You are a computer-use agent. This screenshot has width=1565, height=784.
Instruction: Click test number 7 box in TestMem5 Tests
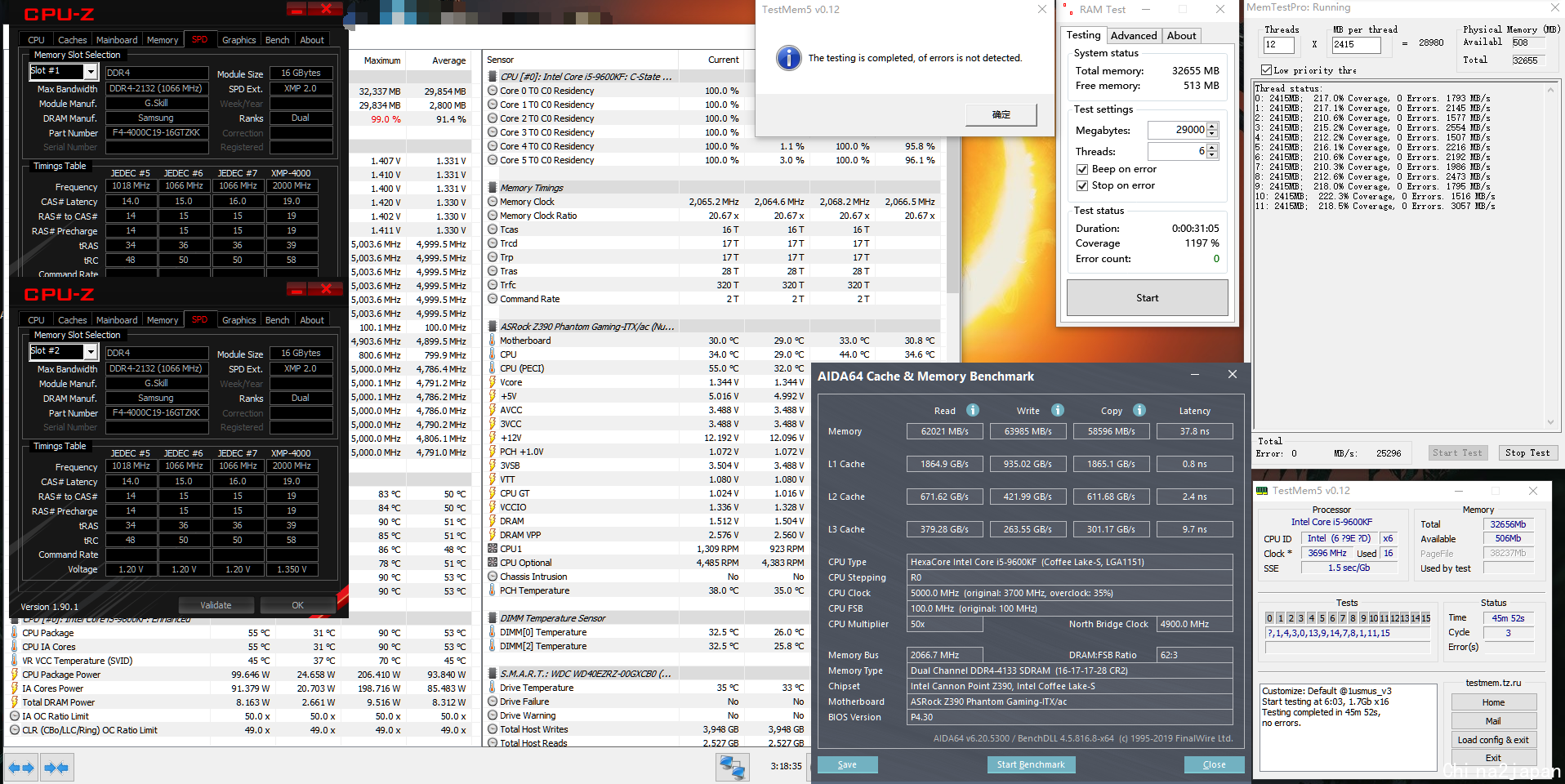(x=1342, y=618)
